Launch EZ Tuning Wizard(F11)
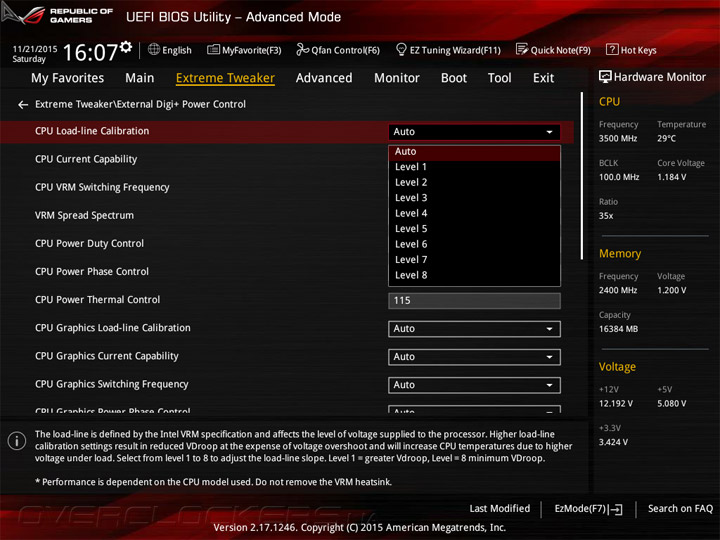Image resolution: width=720 pixels, height=540 pixels. coord(448,50)
